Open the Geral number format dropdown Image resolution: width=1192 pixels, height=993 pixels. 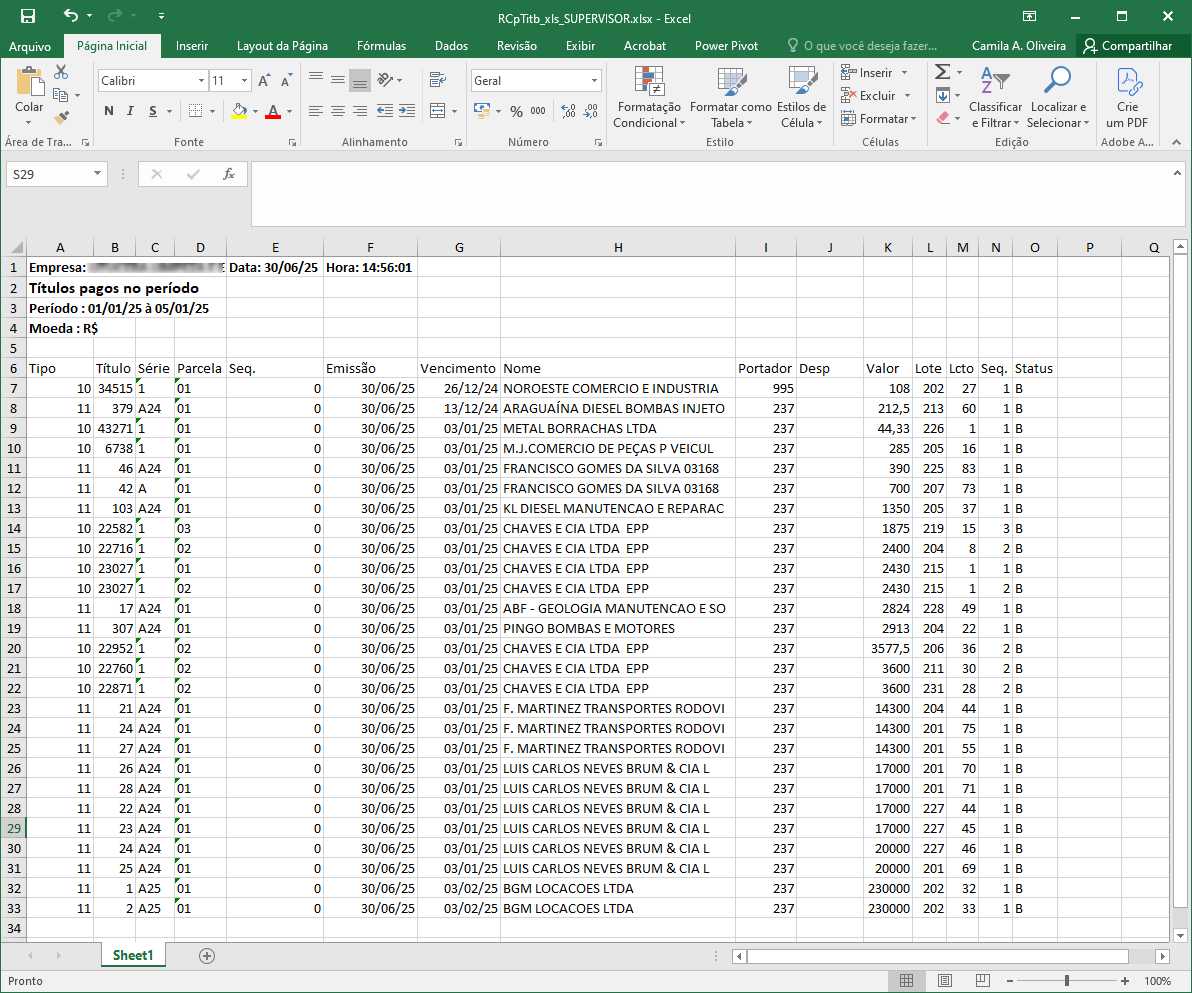594,81
